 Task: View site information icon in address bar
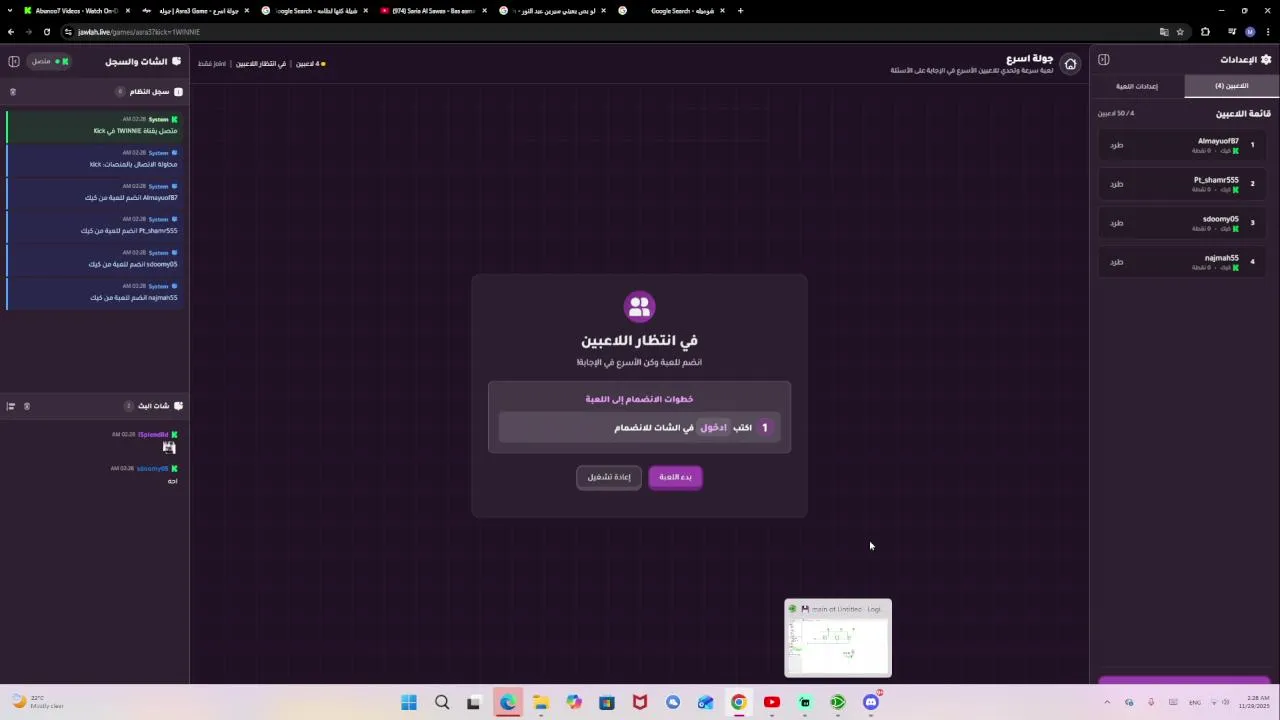coord(68,32)
